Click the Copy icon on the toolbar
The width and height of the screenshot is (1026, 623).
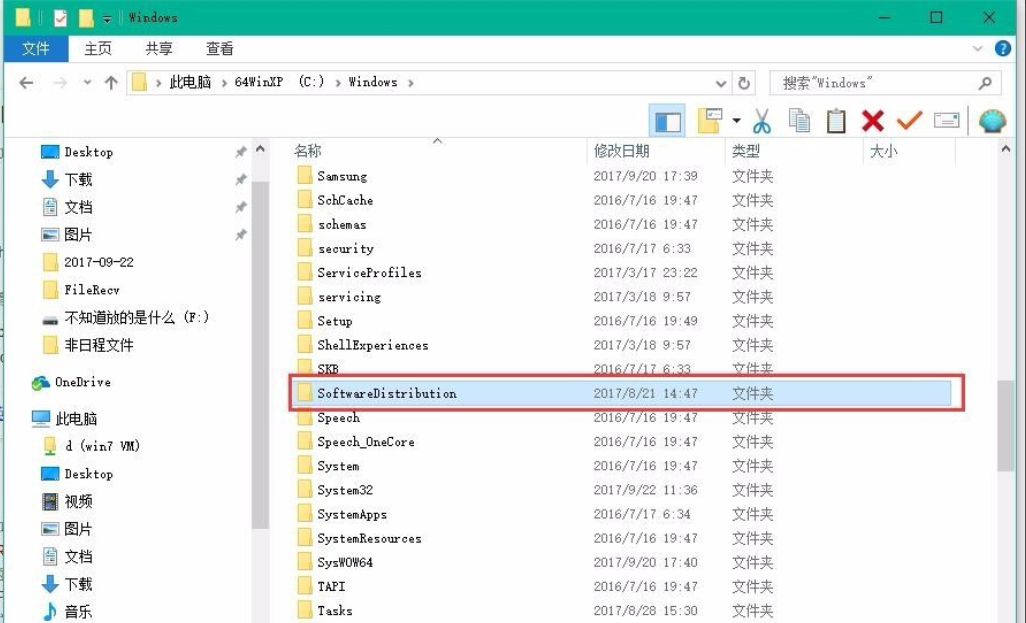pos(802,120)
